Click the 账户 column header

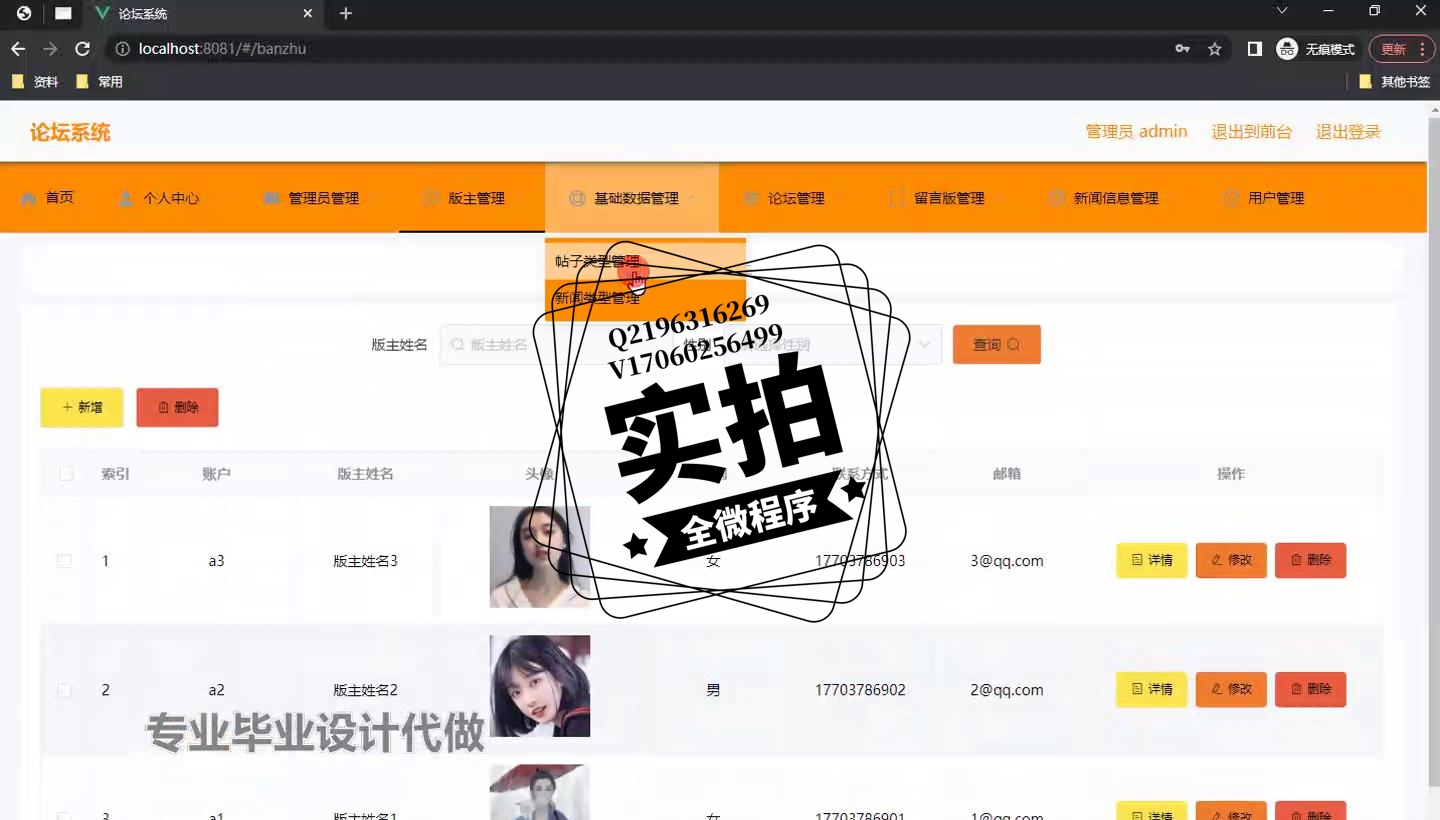point(216,474)
